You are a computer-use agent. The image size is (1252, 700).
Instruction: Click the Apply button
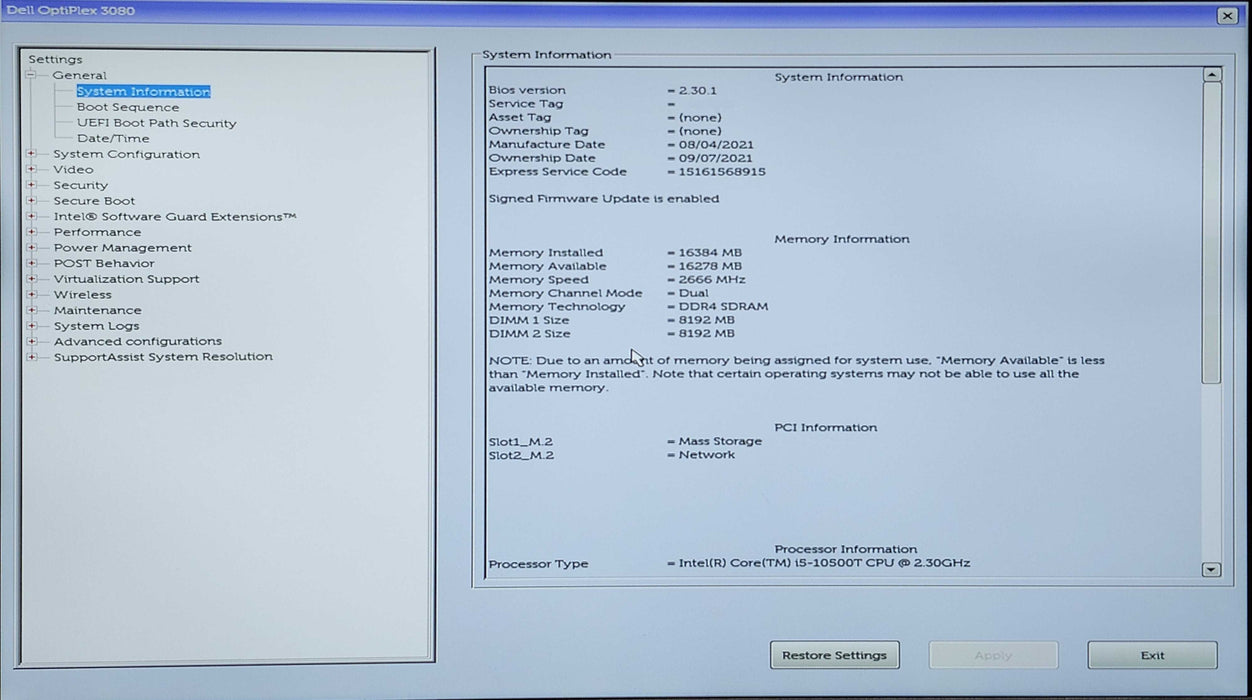993,655
